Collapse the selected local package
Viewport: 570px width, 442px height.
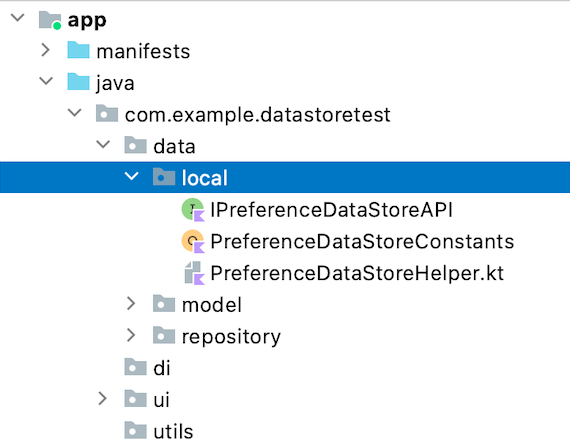tap(132, 176)
